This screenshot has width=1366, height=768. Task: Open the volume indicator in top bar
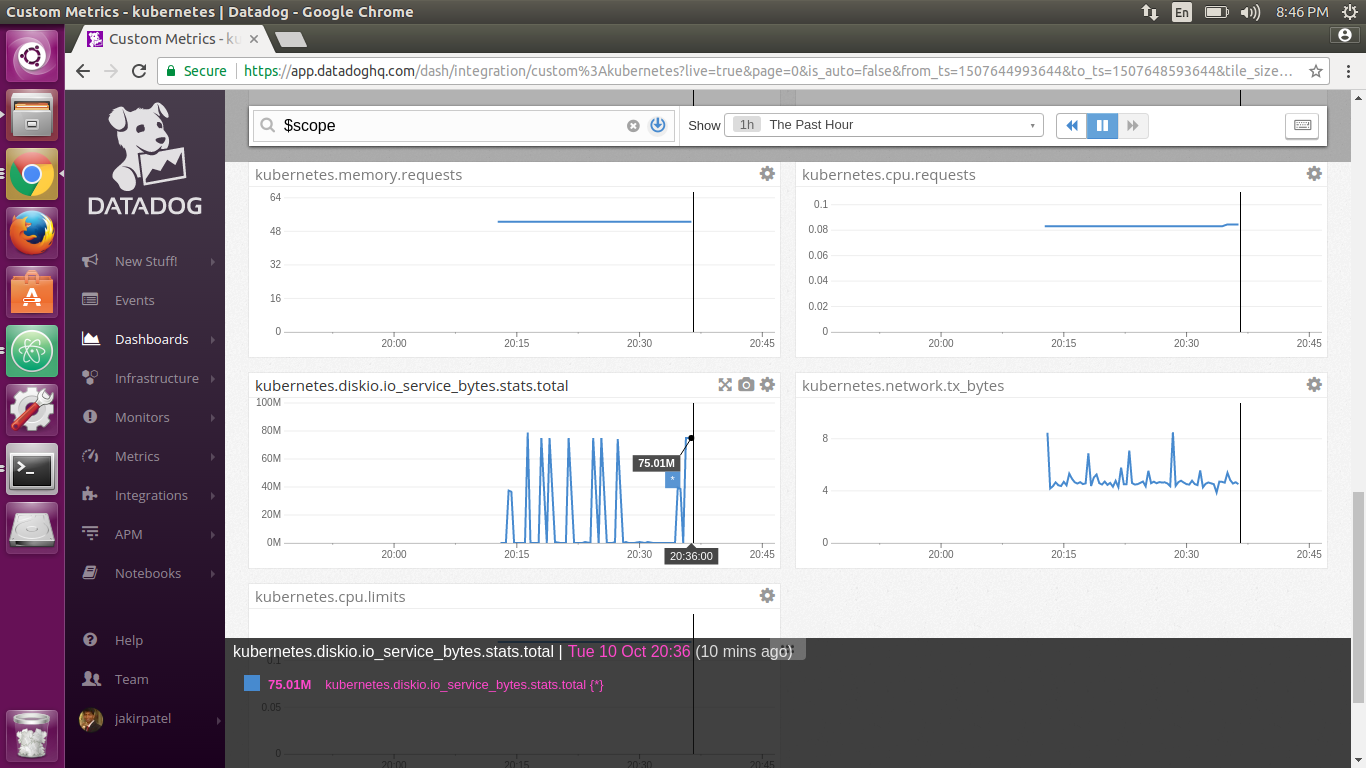tap(1250, 12)
